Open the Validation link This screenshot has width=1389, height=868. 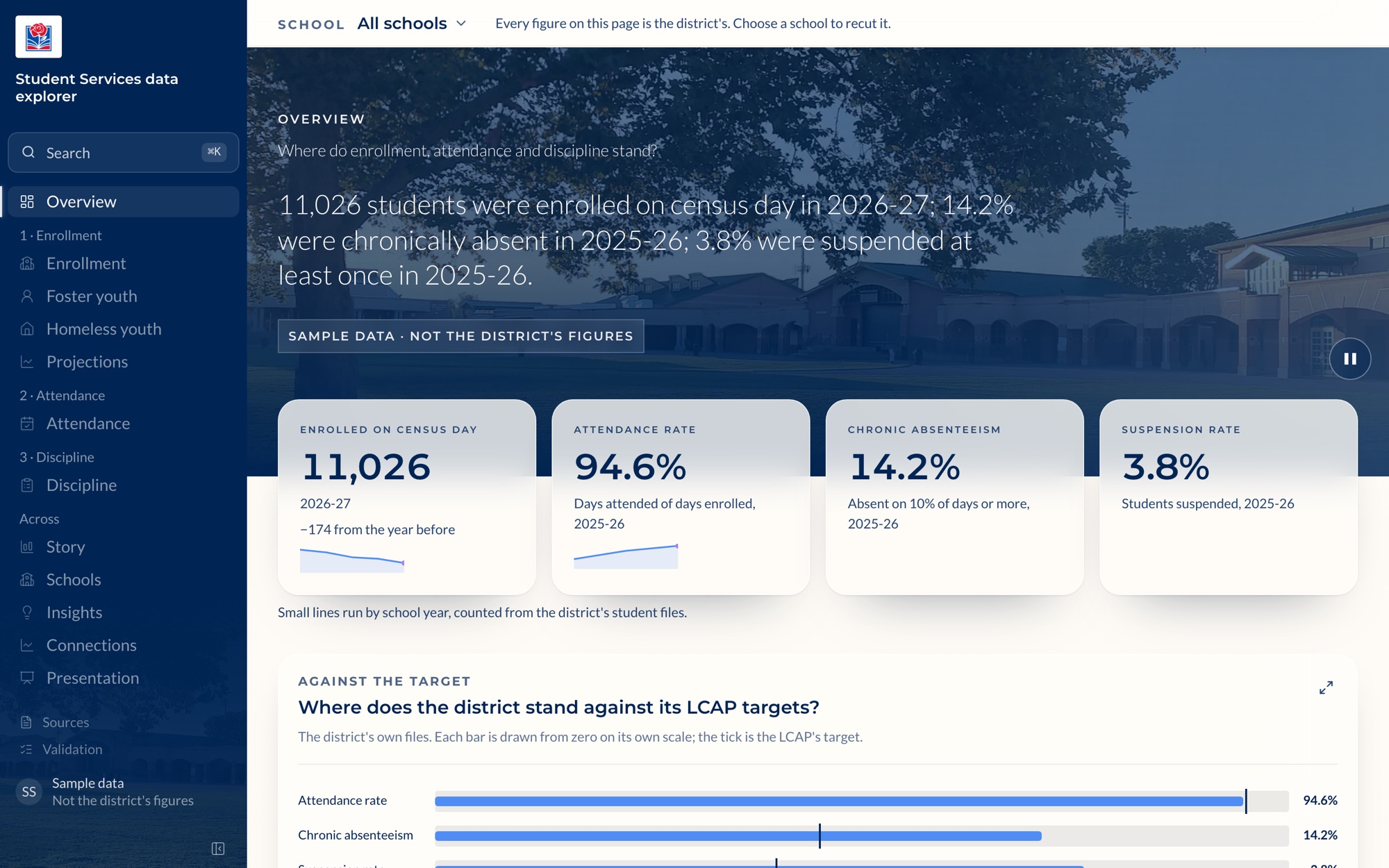click(x=124, y=749)
